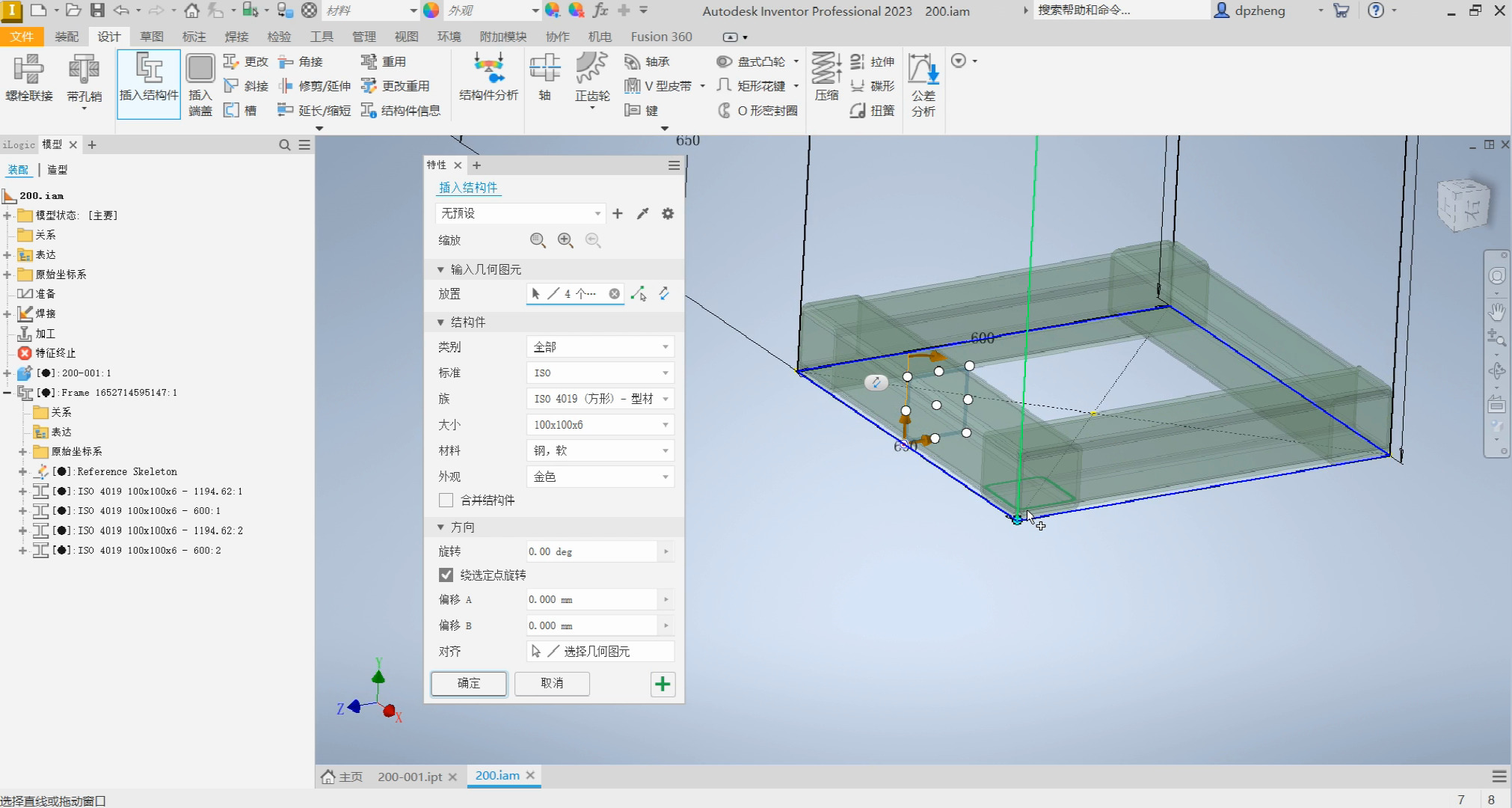This screenshot has width=1512, height=808.
Task: Switch to the 焊接 ribbon tab
Action: tap(236, 36)
